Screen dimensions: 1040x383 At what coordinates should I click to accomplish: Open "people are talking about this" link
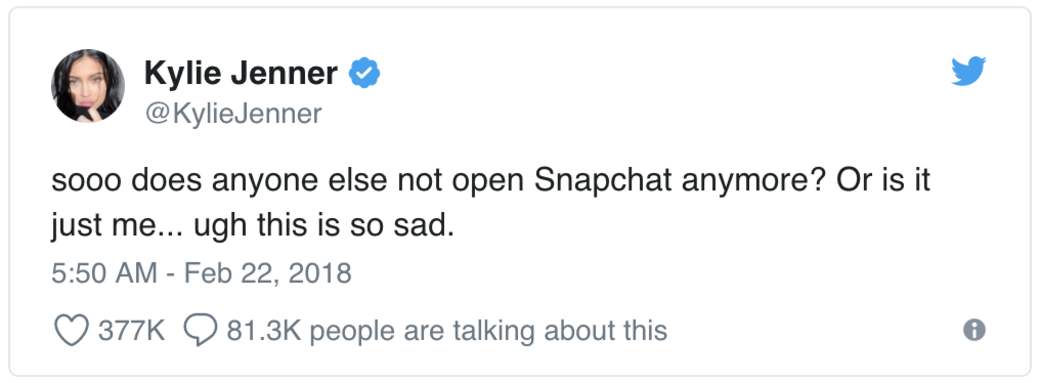click(x=488, y=331)
